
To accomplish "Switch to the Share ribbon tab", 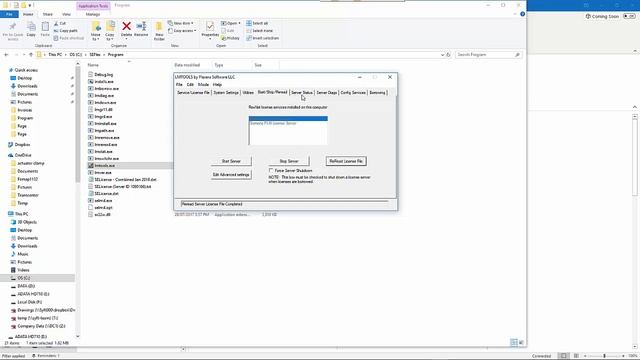I will 48,14.
